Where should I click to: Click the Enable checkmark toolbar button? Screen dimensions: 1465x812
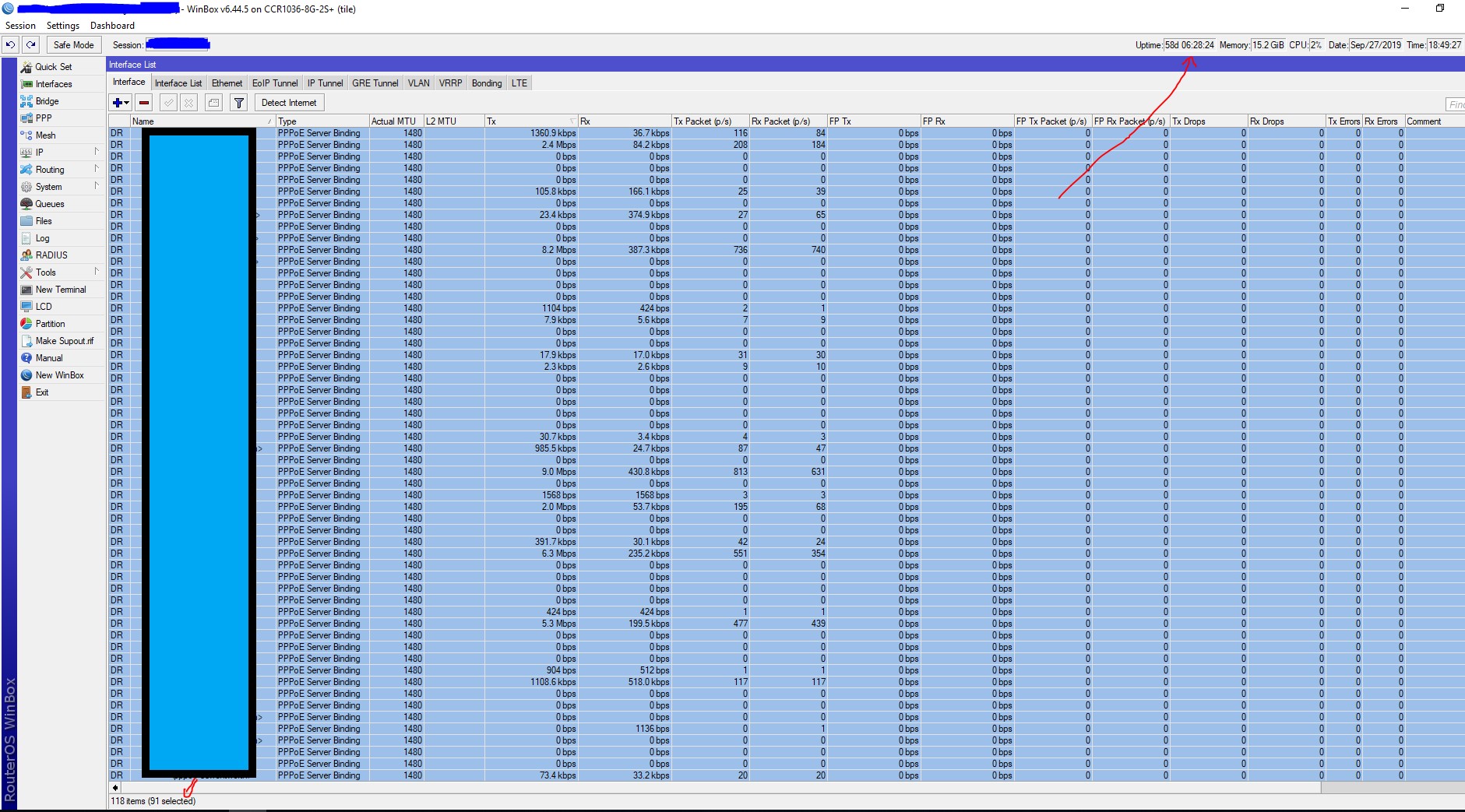point(167,103)
